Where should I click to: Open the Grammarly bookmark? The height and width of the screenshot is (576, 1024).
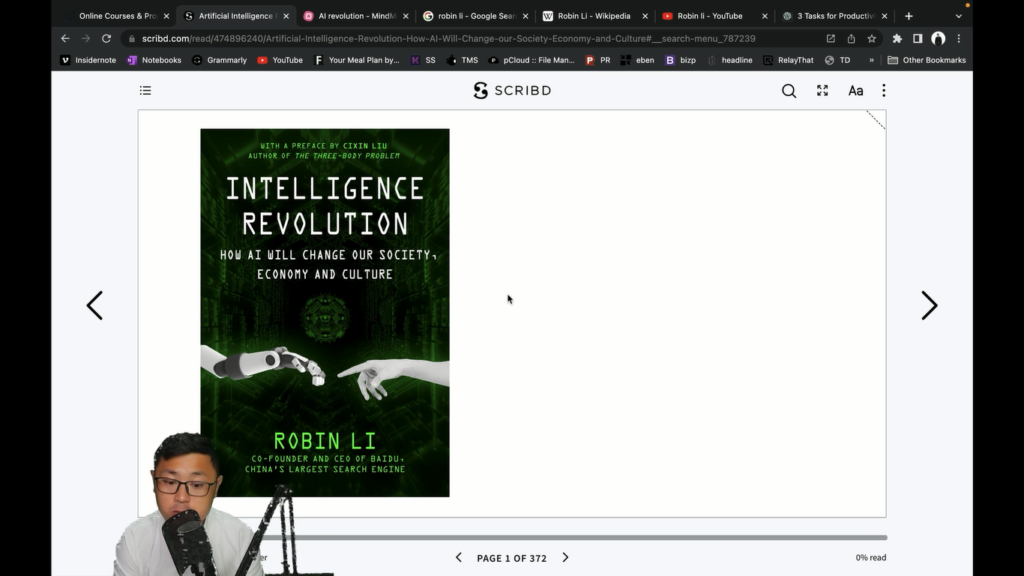tap(219, 60)
